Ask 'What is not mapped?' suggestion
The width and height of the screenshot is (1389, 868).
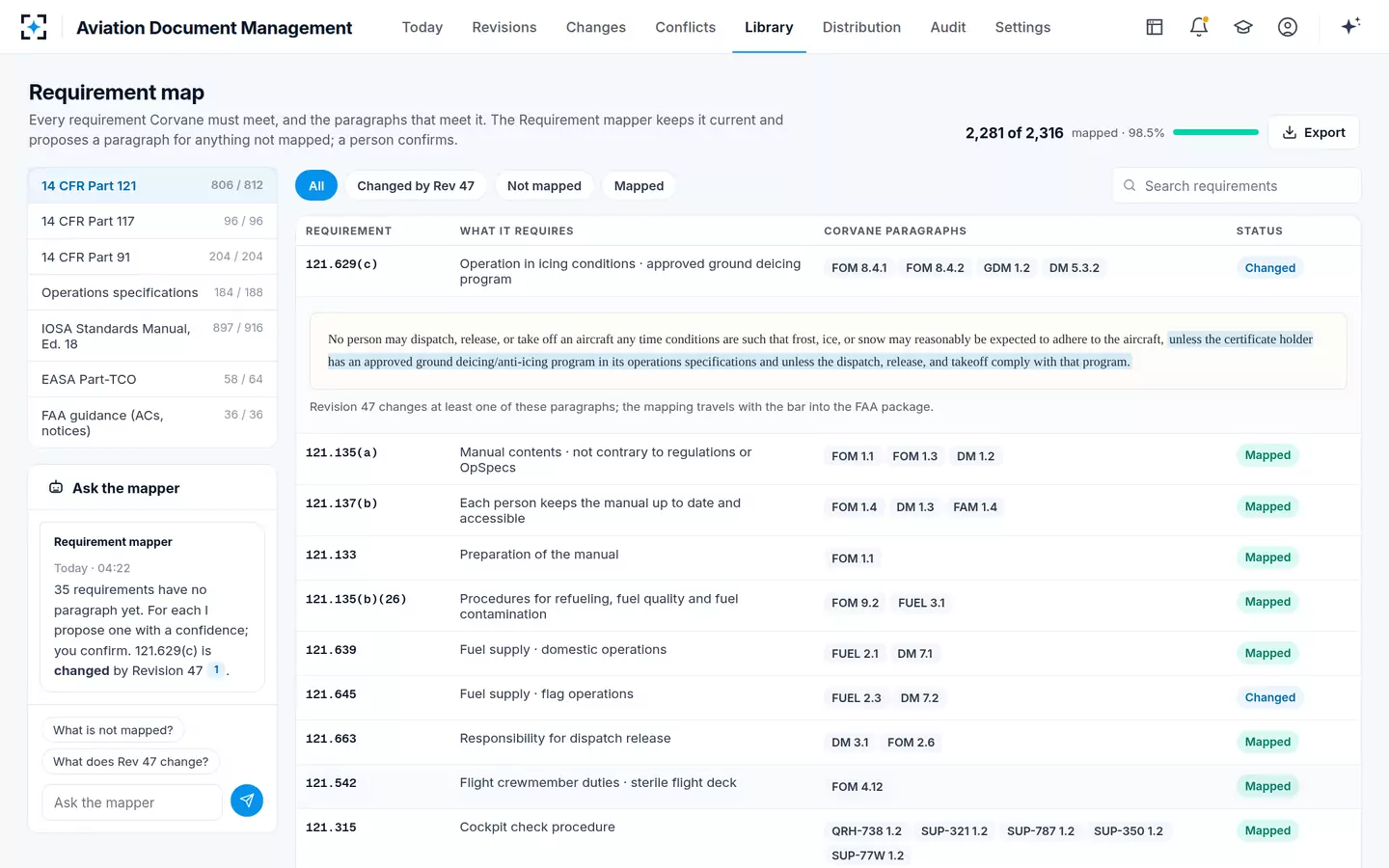(113, 730)
